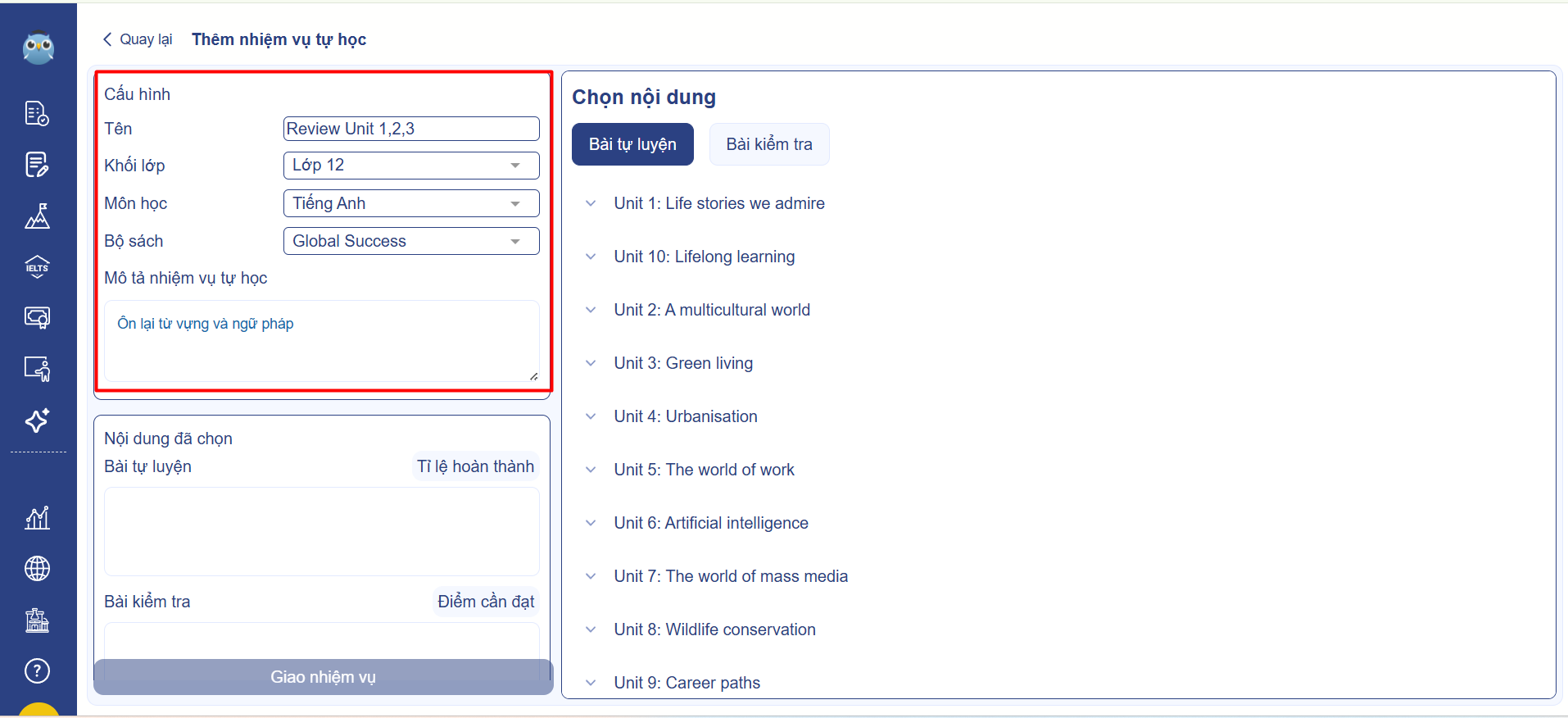Click the mountain flag goal icon
Screen dimensions: 1568x718
click(37, 216)
